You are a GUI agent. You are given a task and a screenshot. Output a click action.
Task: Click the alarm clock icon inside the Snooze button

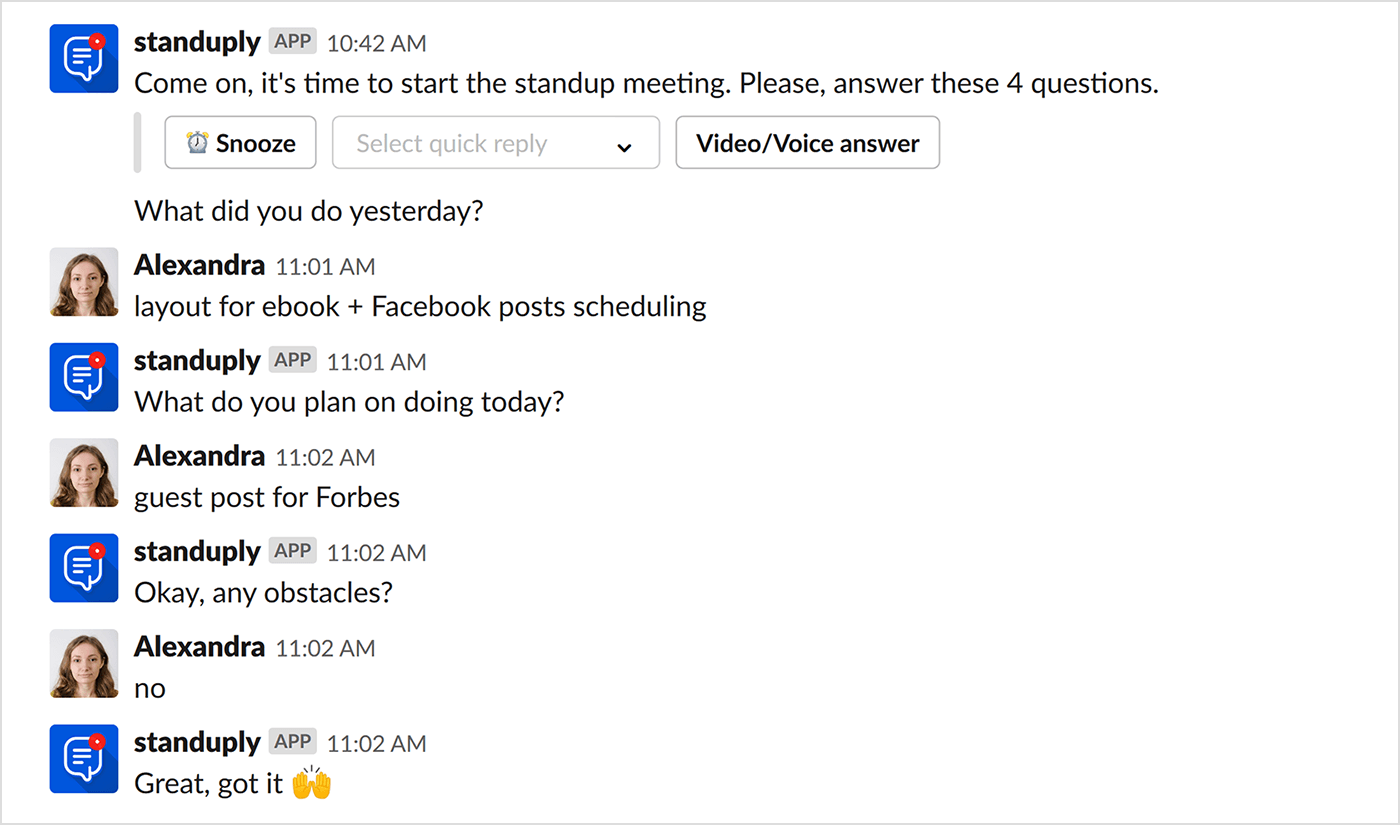[x=194, y=142]
